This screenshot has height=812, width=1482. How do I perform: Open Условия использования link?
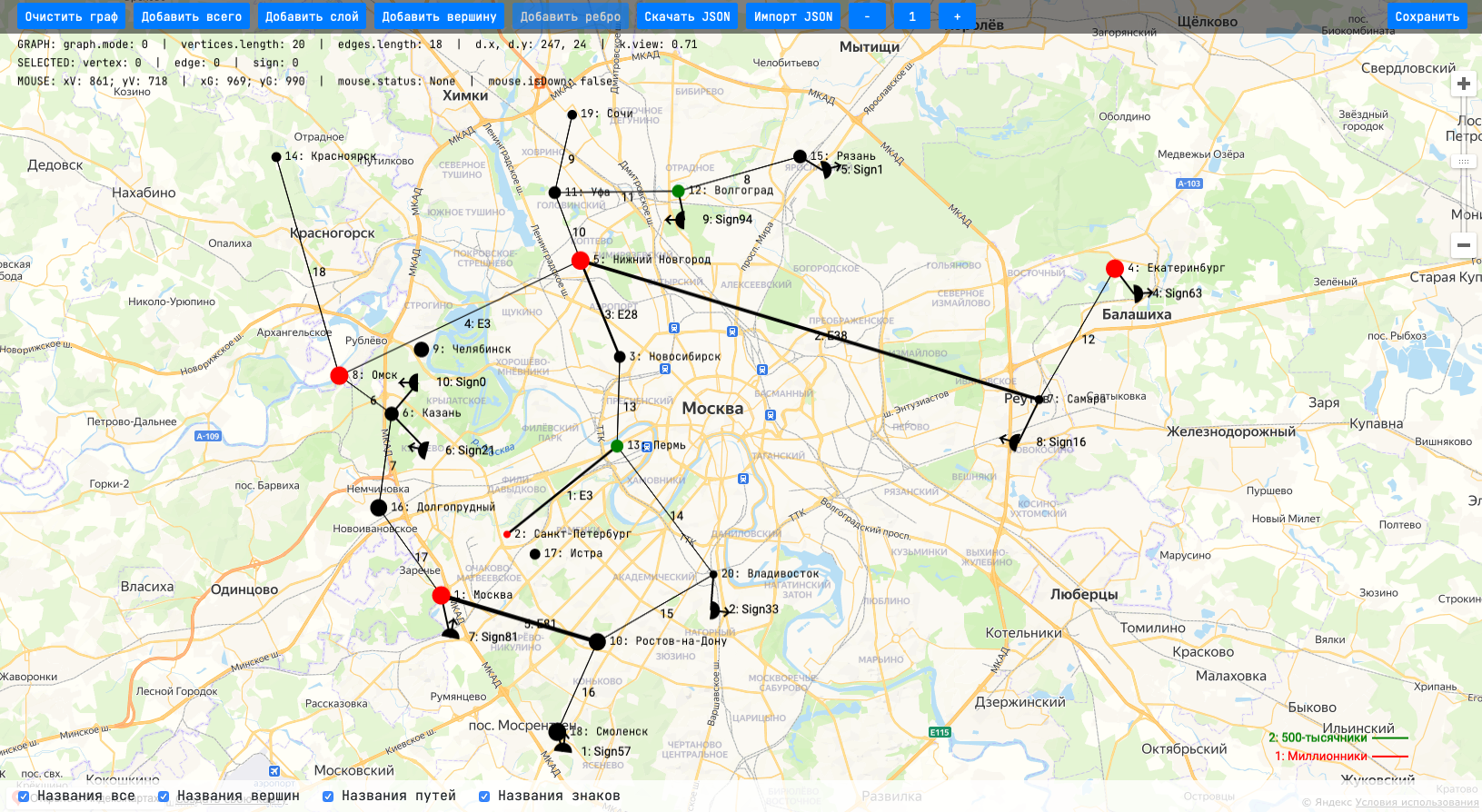tap(1417, 802)
